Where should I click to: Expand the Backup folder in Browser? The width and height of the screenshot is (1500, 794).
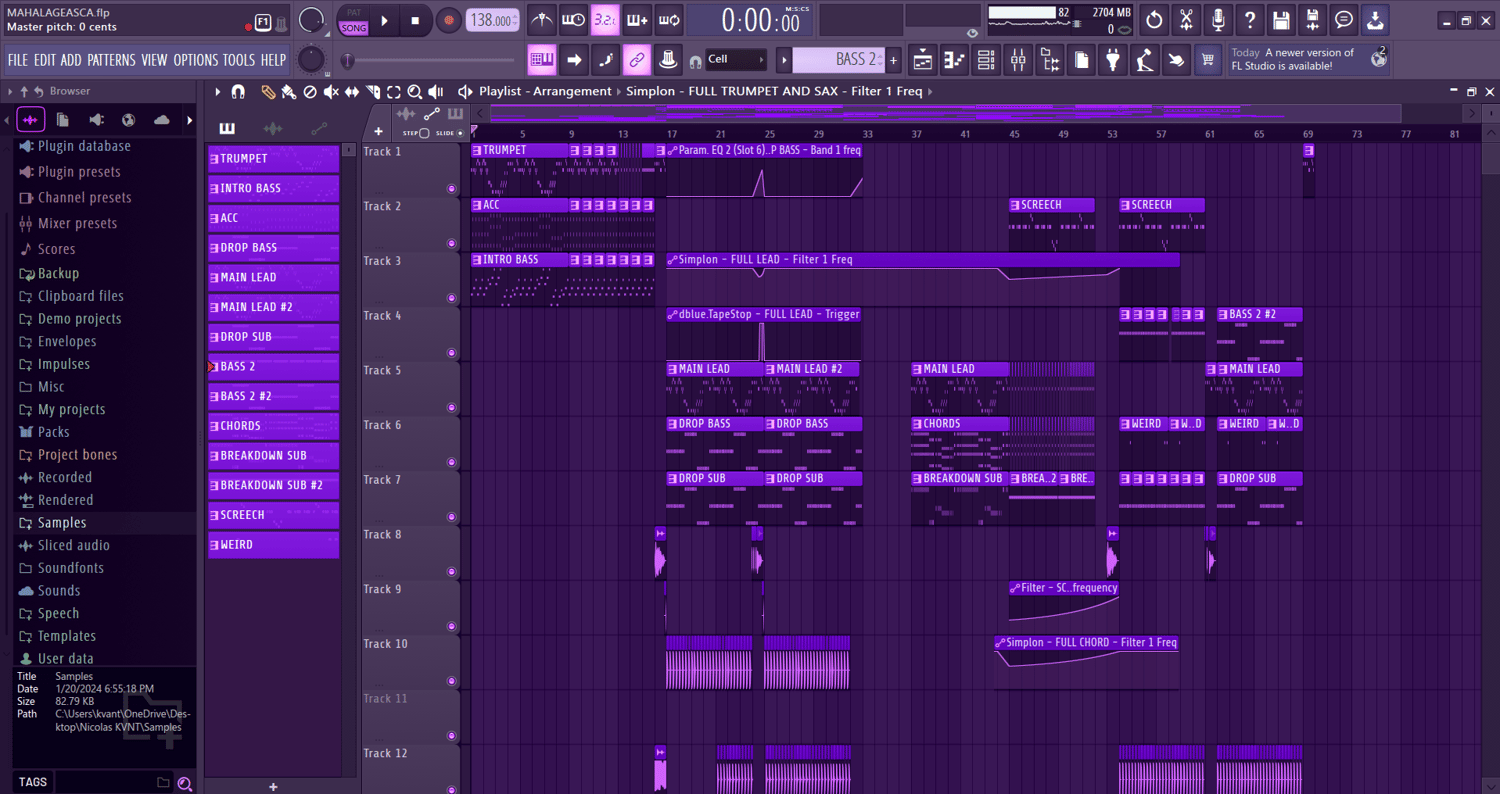coord(58,273)
